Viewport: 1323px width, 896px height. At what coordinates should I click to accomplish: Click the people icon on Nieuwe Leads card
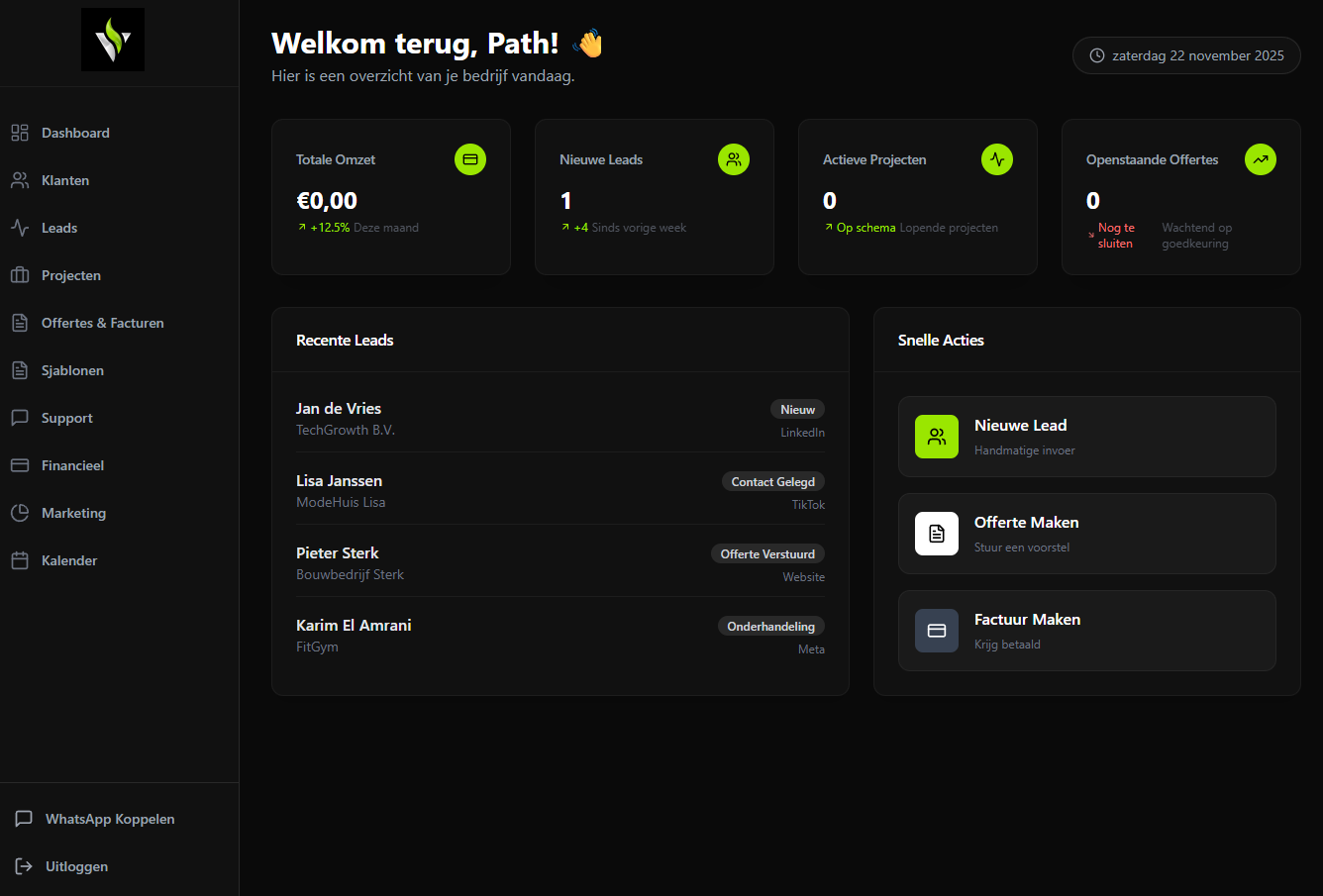(734, 159)
